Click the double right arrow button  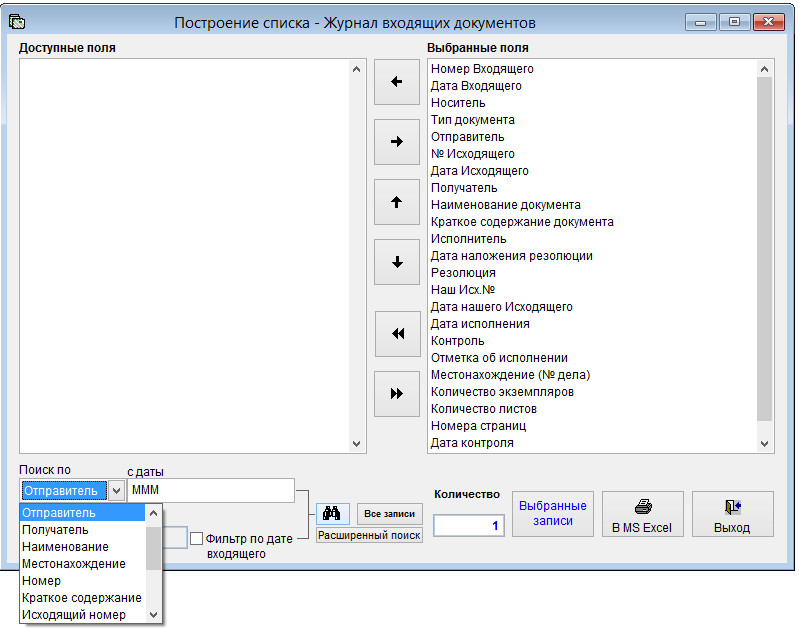click(x=396, y=394)
